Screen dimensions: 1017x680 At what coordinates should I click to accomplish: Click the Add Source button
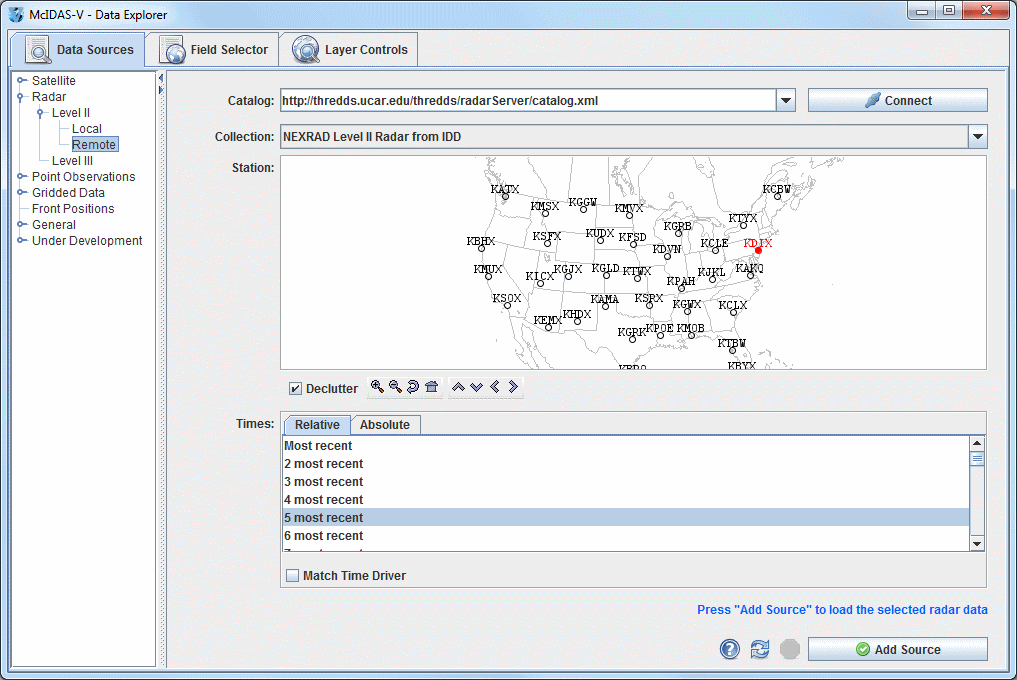898,650
